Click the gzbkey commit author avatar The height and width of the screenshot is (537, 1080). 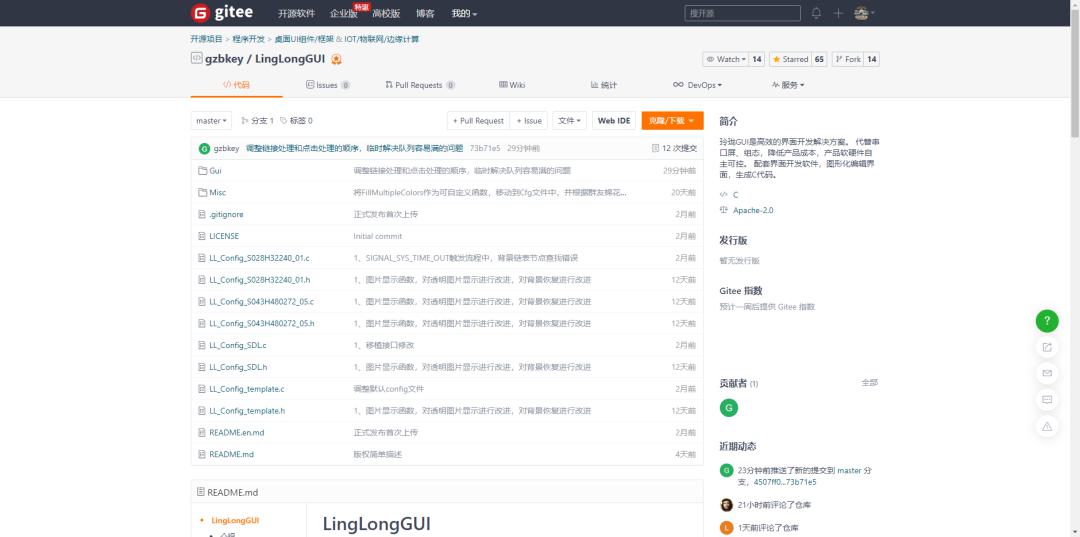pyautogui.click(x=204, y=149)
